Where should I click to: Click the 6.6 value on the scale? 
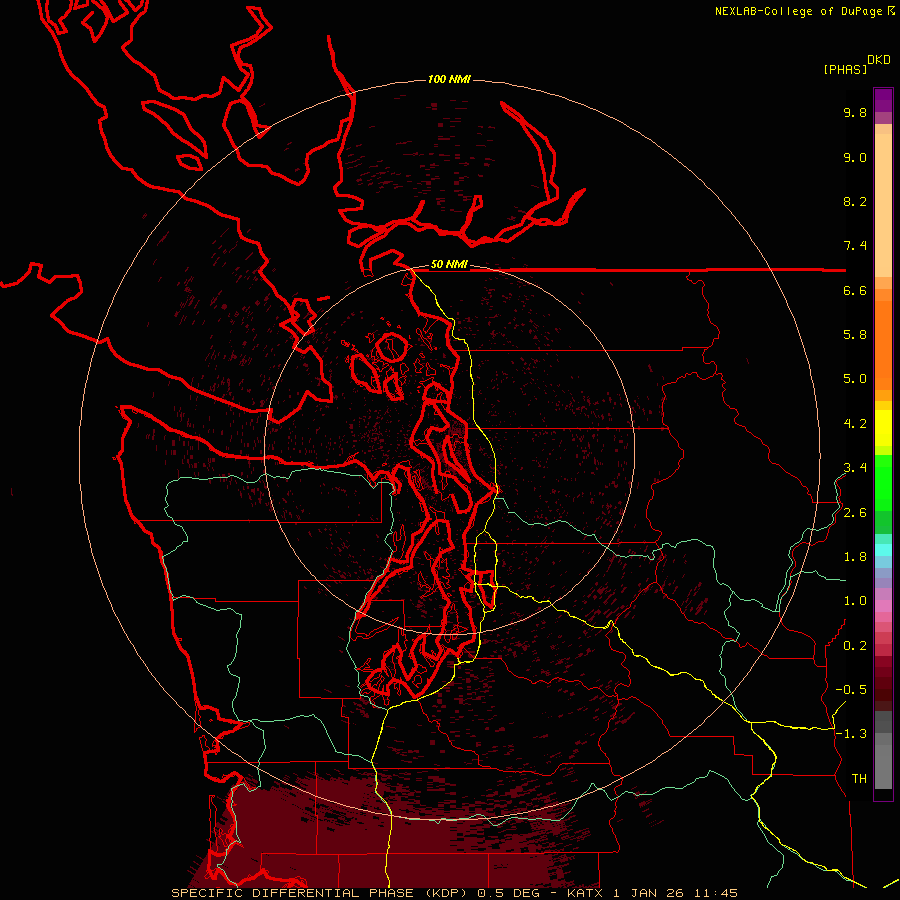tap(855, 290)
